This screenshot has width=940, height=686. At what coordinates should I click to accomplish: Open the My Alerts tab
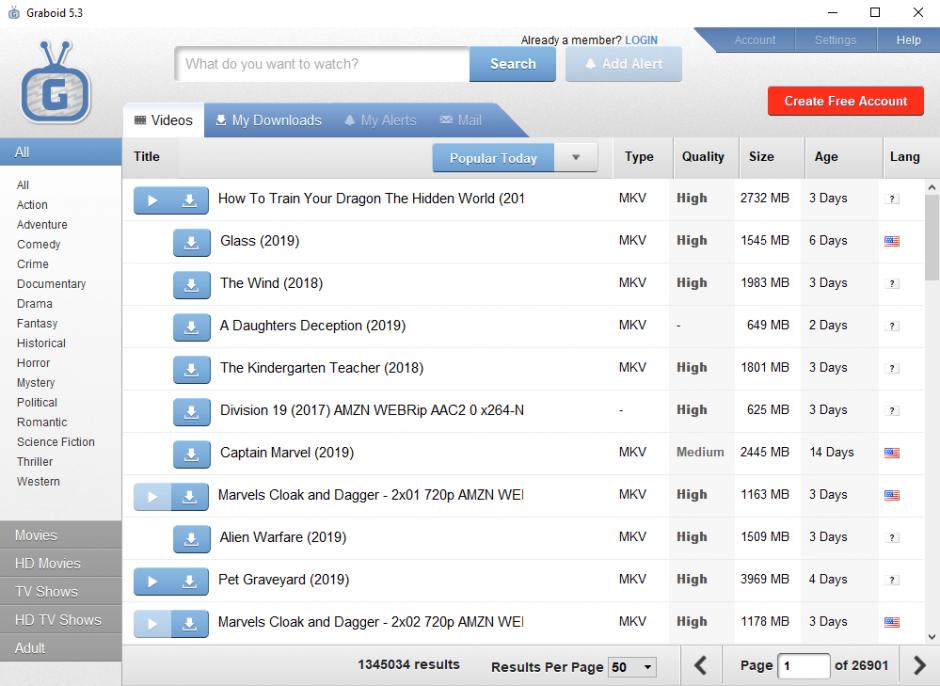(x=380, y=121)
